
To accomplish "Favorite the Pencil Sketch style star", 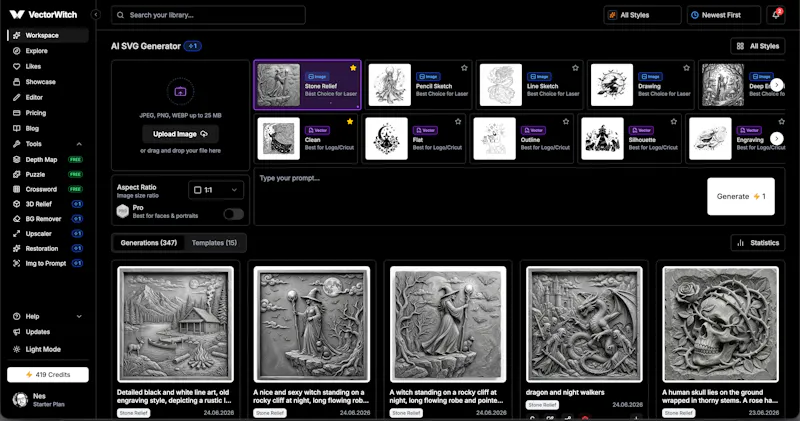I will 464,68.
